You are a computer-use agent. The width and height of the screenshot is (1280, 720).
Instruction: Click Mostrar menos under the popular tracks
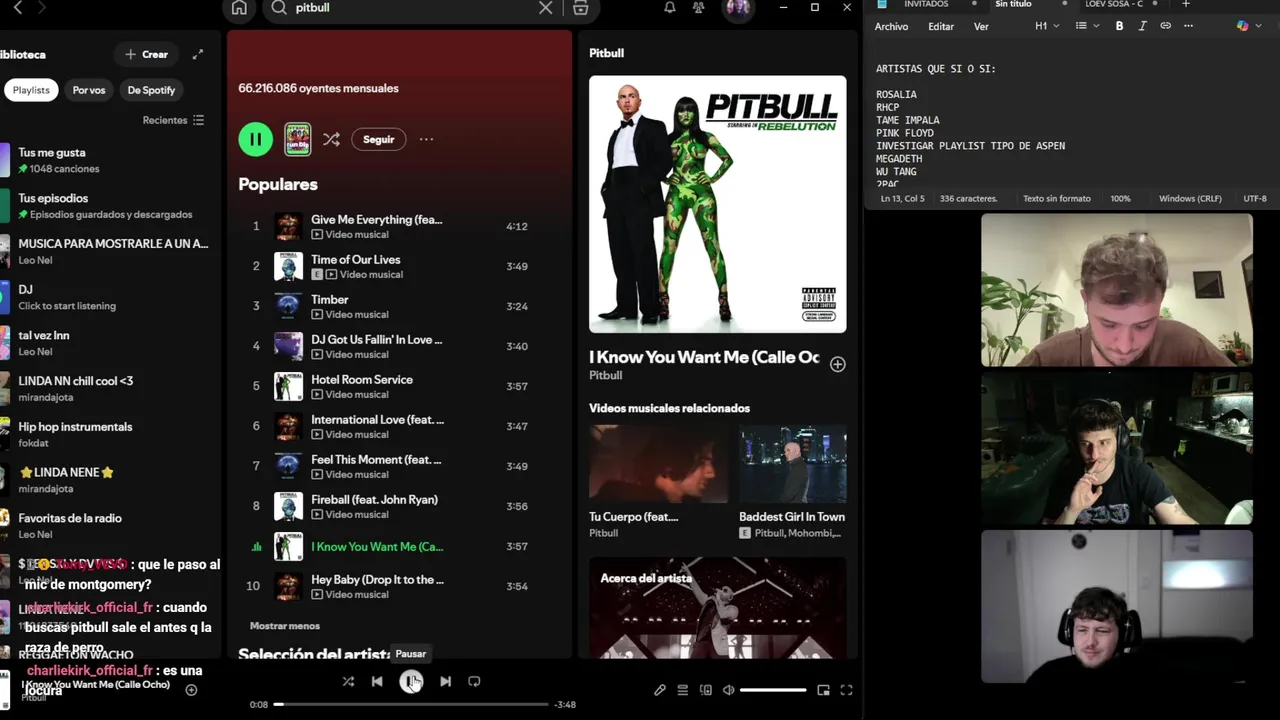pyautogui.click(x=285, y=626)
